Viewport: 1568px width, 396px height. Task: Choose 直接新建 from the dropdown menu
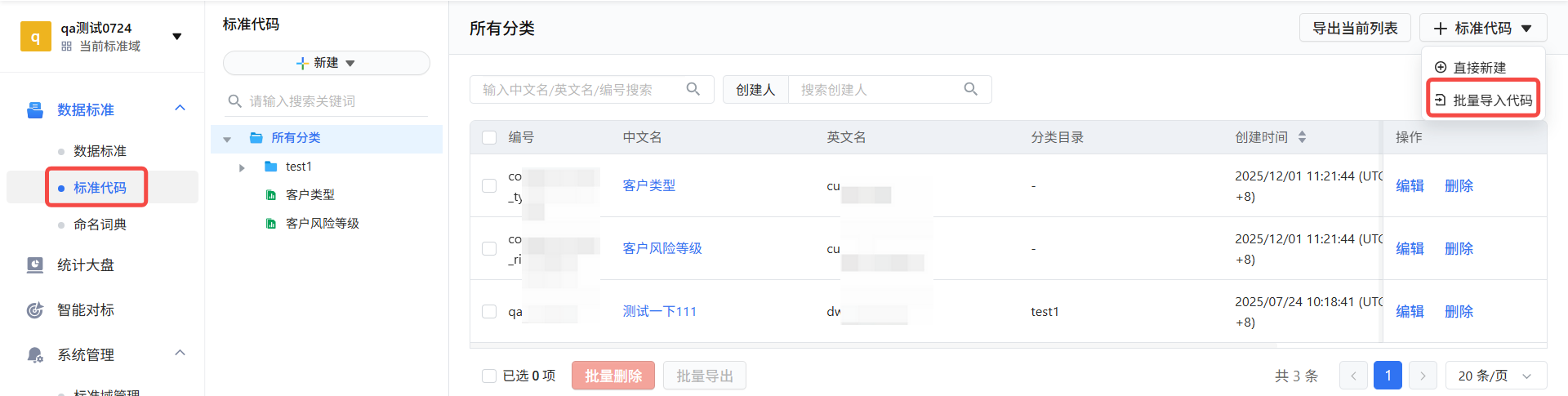click(x=1479, y=68)
